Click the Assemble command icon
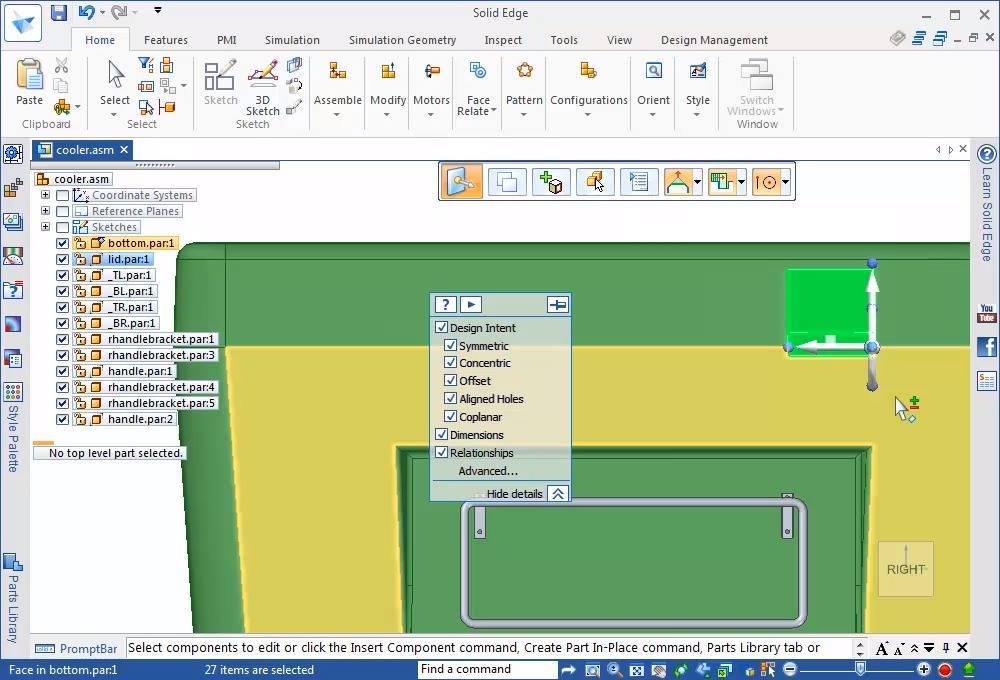The height and width of the screenshot is (680, 1000). coord(337,70)
